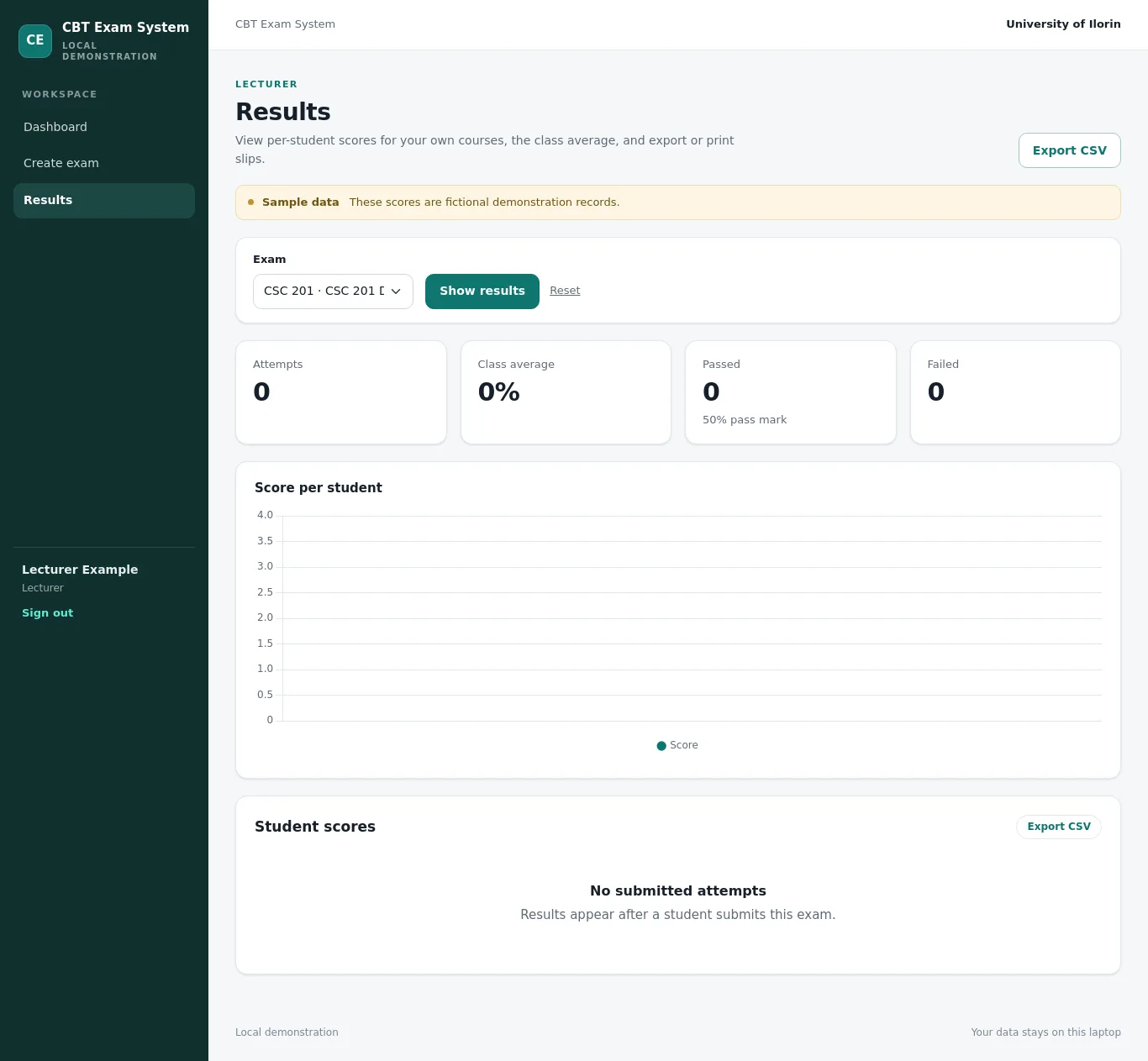Image resolution: width=1148 pixels, height=1061 pixels.
Task: Click the top Export CSV button
Action: [1069, 150]
